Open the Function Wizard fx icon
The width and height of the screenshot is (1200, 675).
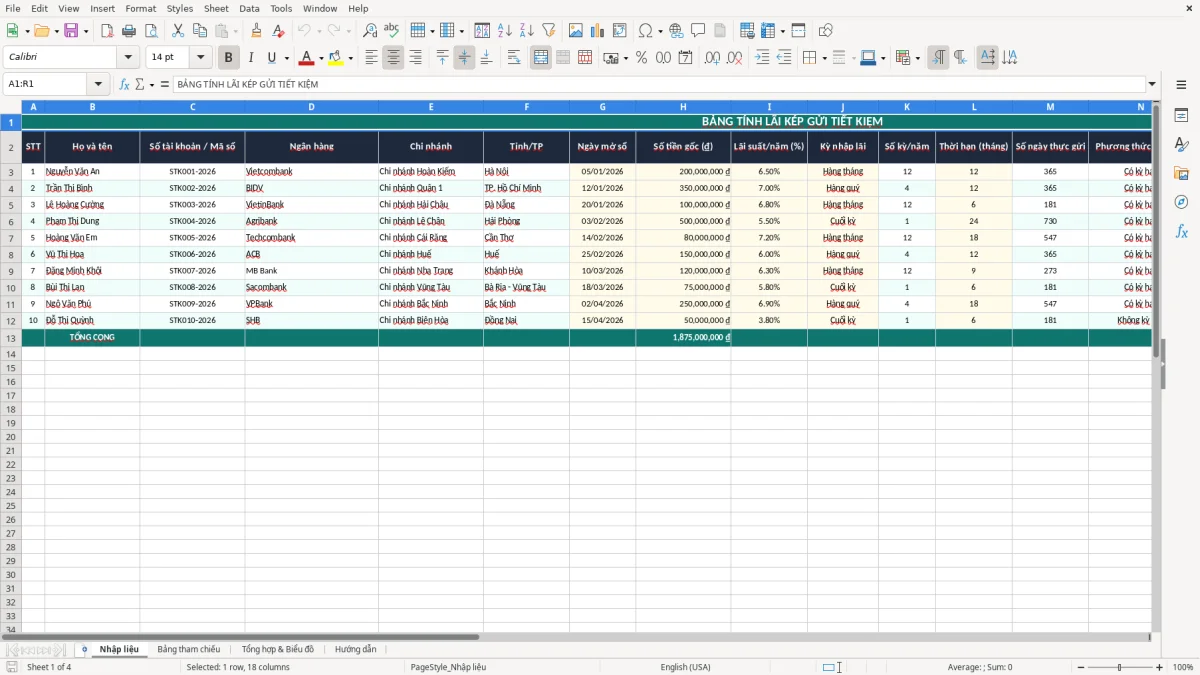[x=125, y=84]
